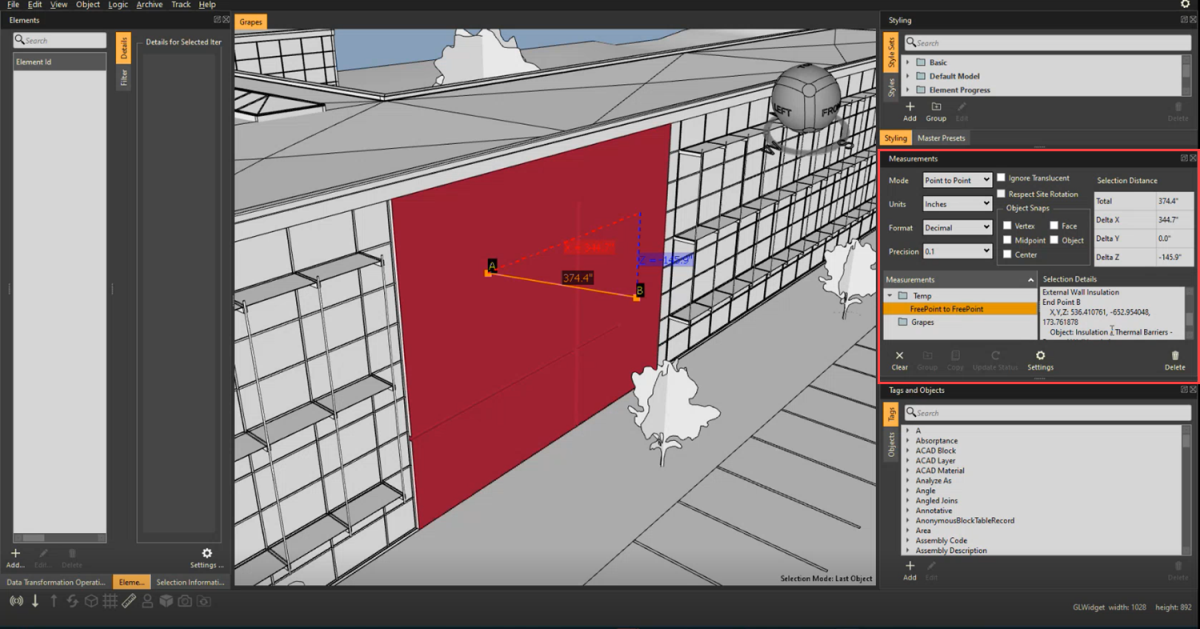Click the up arrow icon in bottom toolbar

(x=54, y=601)
